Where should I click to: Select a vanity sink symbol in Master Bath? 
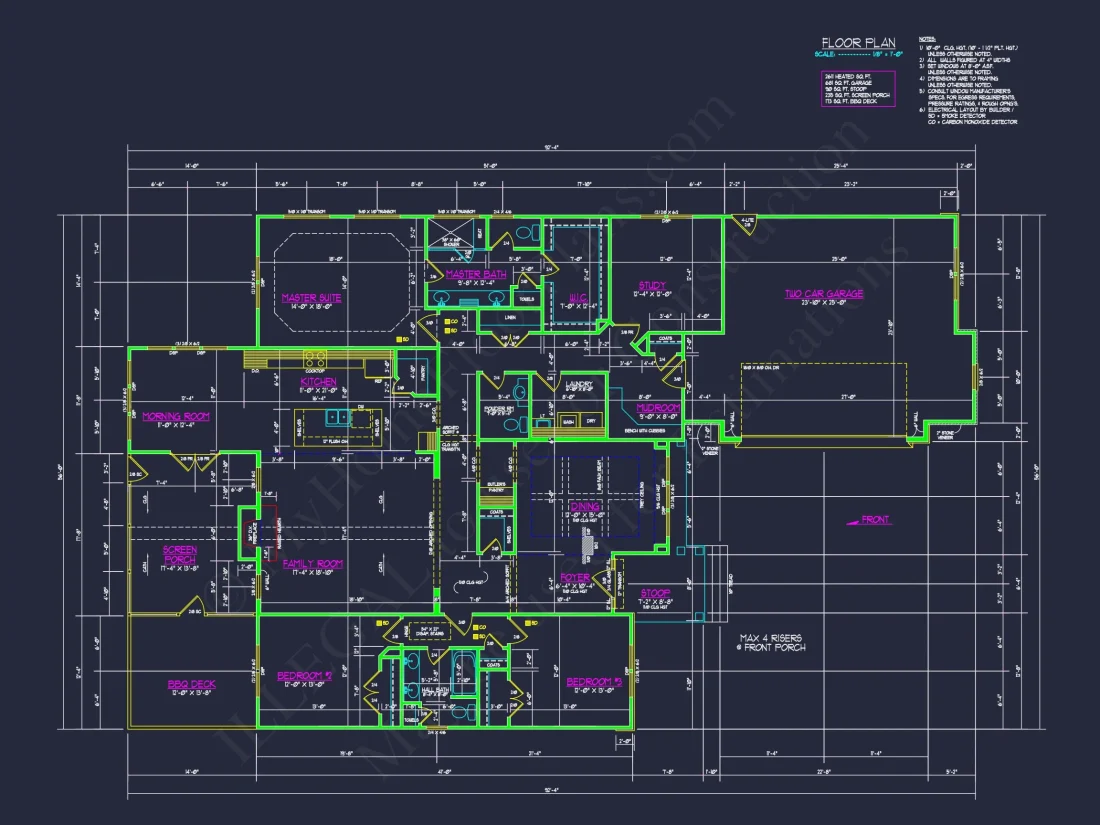tap(442, 298)
